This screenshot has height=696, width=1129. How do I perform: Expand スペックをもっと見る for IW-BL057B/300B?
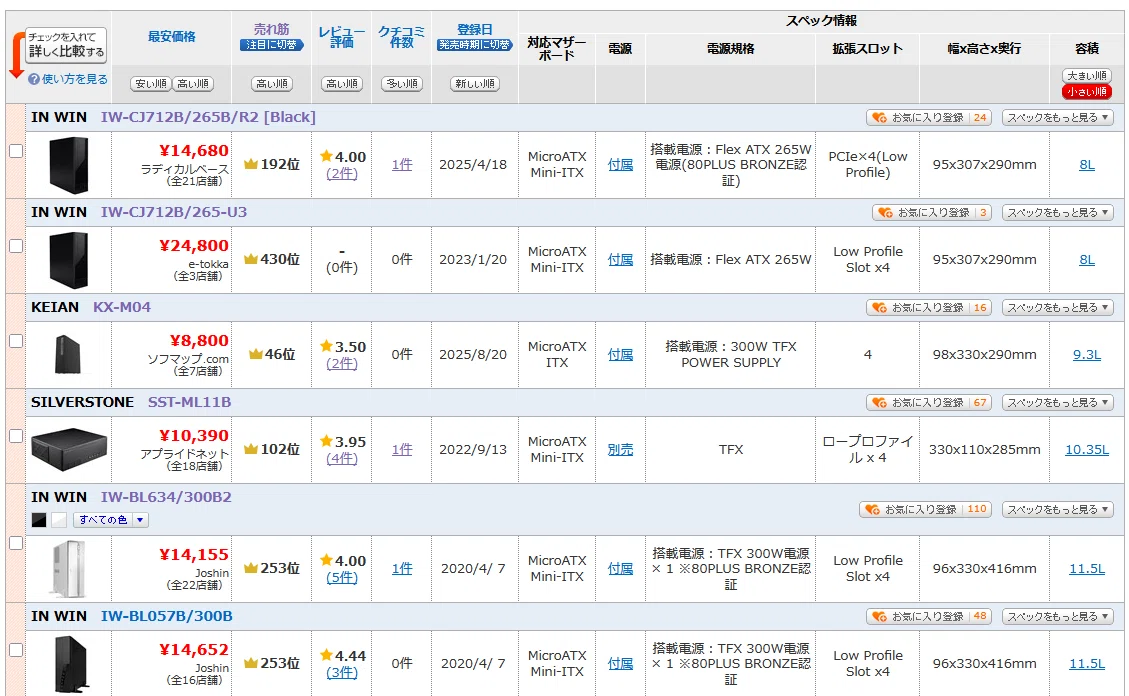[1058, 616]
